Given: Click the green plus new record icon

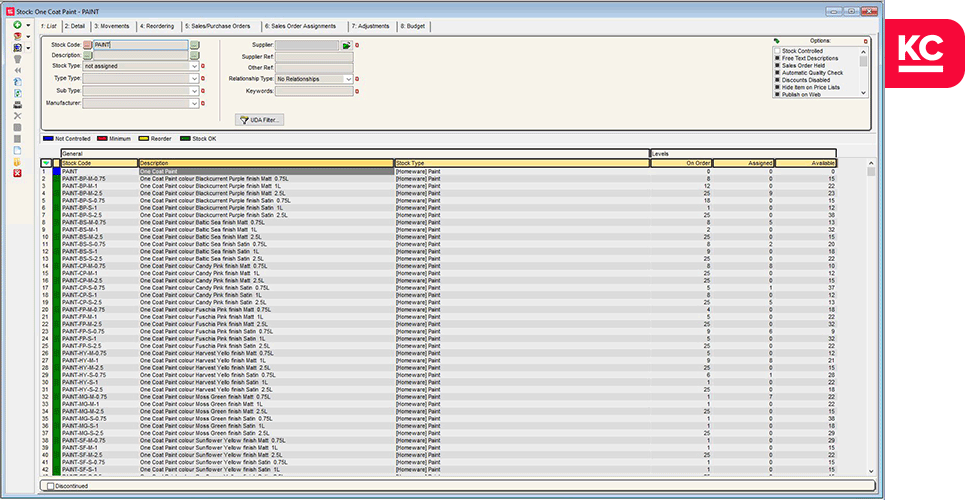Looking at the screenshot, I should 17,25.
